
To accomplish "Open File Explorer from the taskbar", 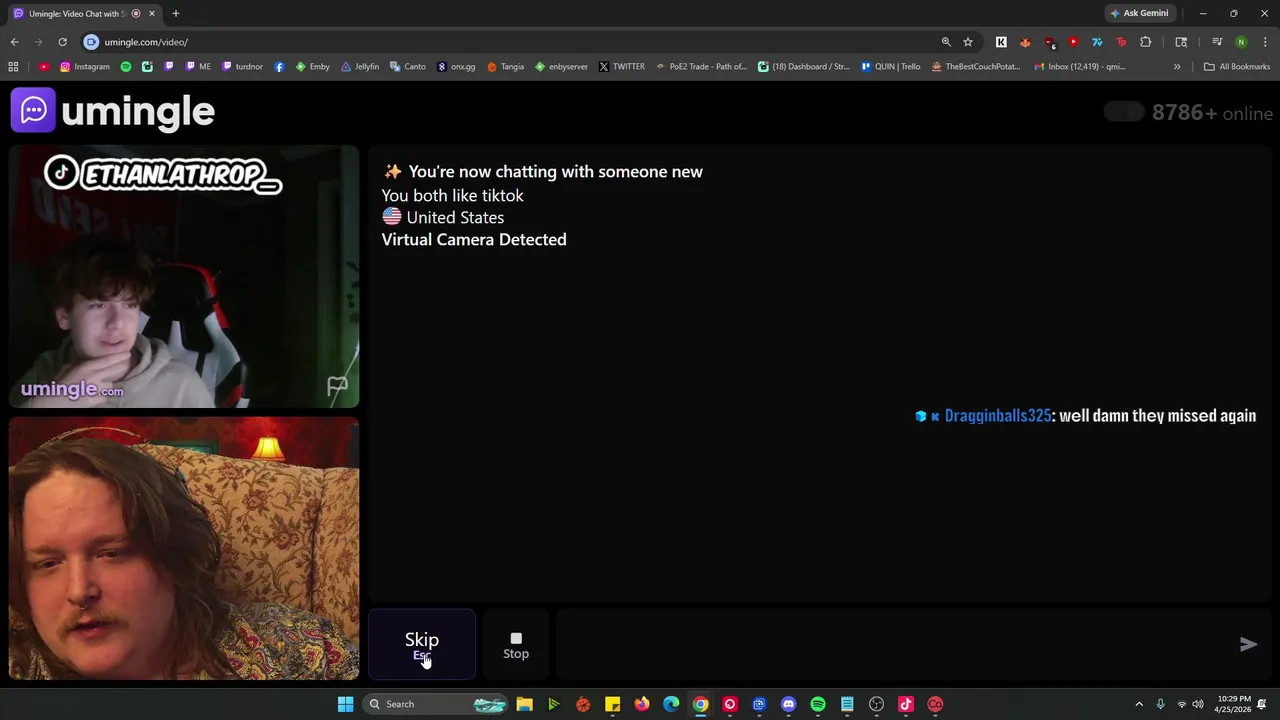I will (x=524, y=704).
